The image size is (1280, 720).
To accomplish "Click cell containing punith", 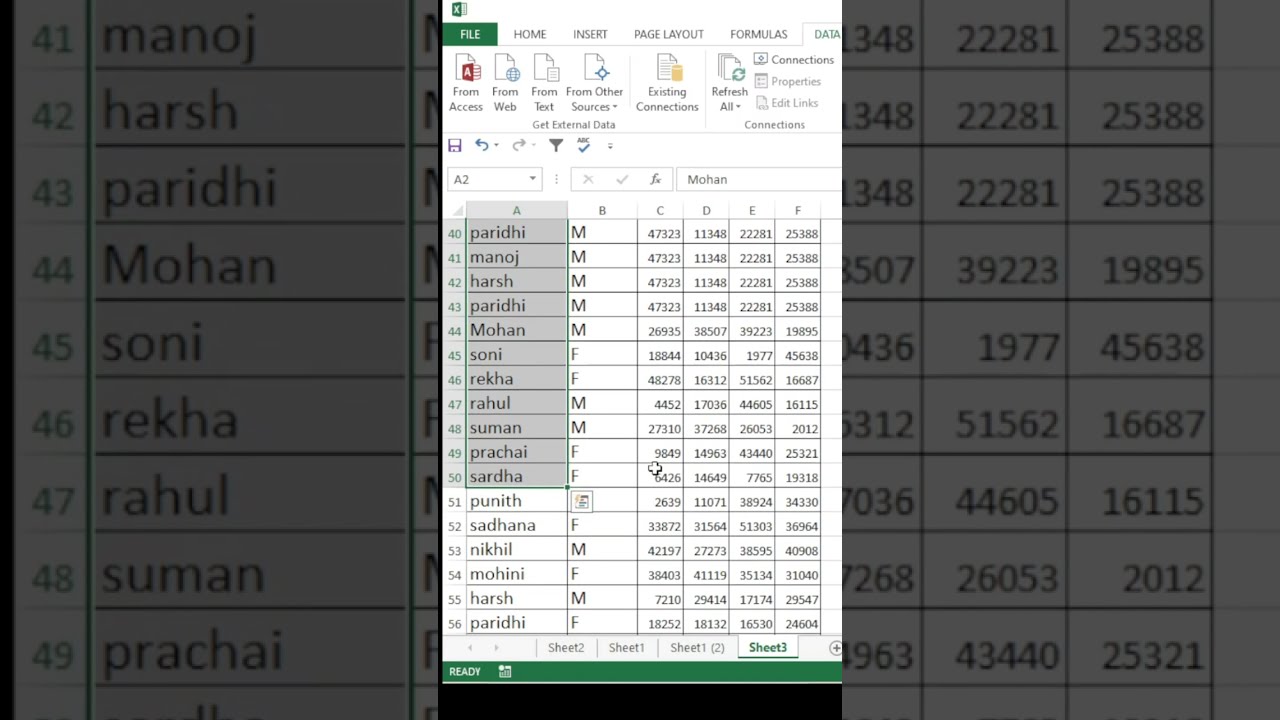I will click(x=516, y=501).
